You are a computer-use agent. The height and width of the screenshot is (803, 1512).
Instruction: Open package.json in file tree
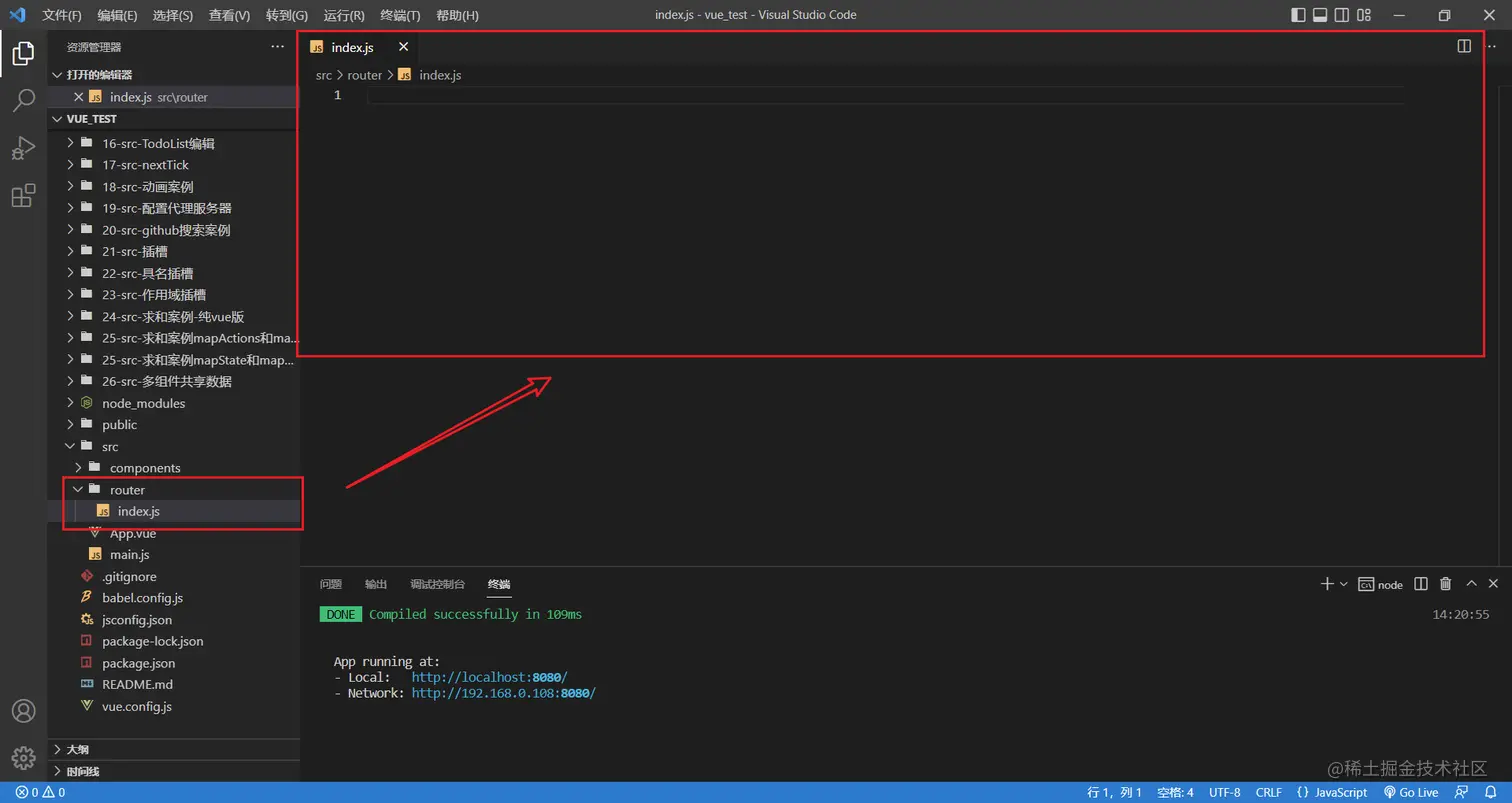(173, 663)
